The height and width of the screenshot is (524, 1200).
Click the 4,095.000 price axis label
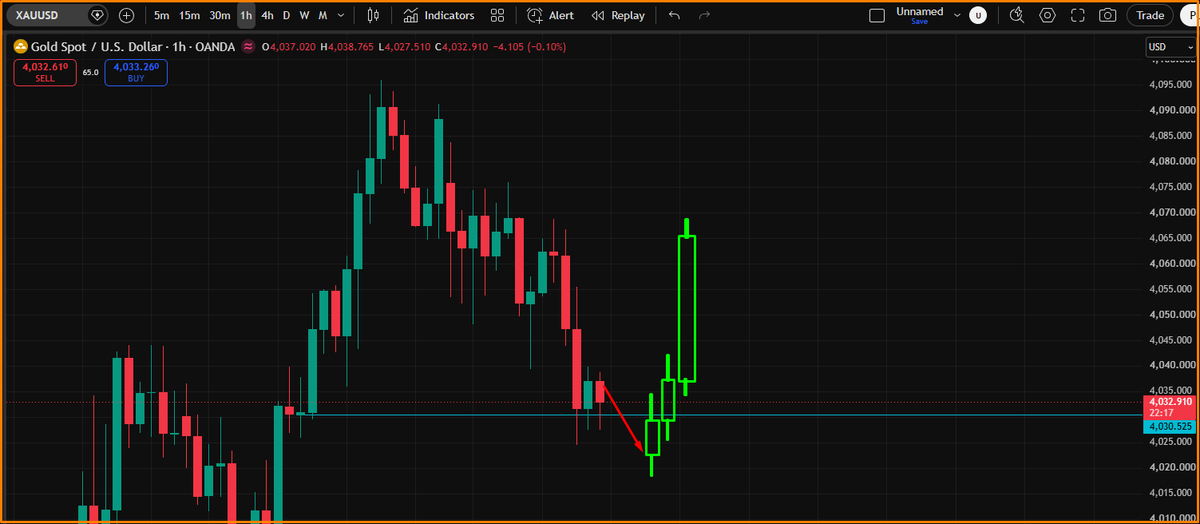[1171, 83]
